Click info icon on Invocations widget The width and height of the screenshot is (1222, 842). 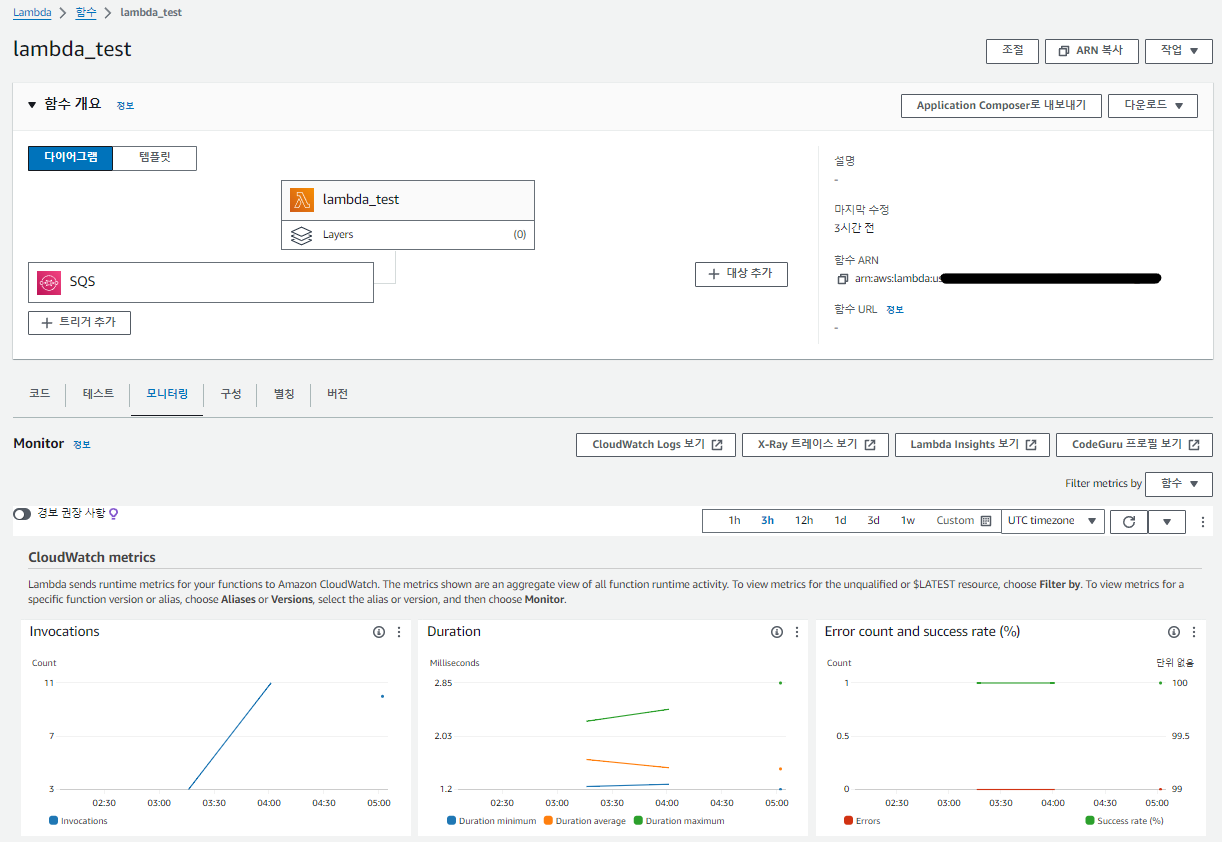(379, 632)
